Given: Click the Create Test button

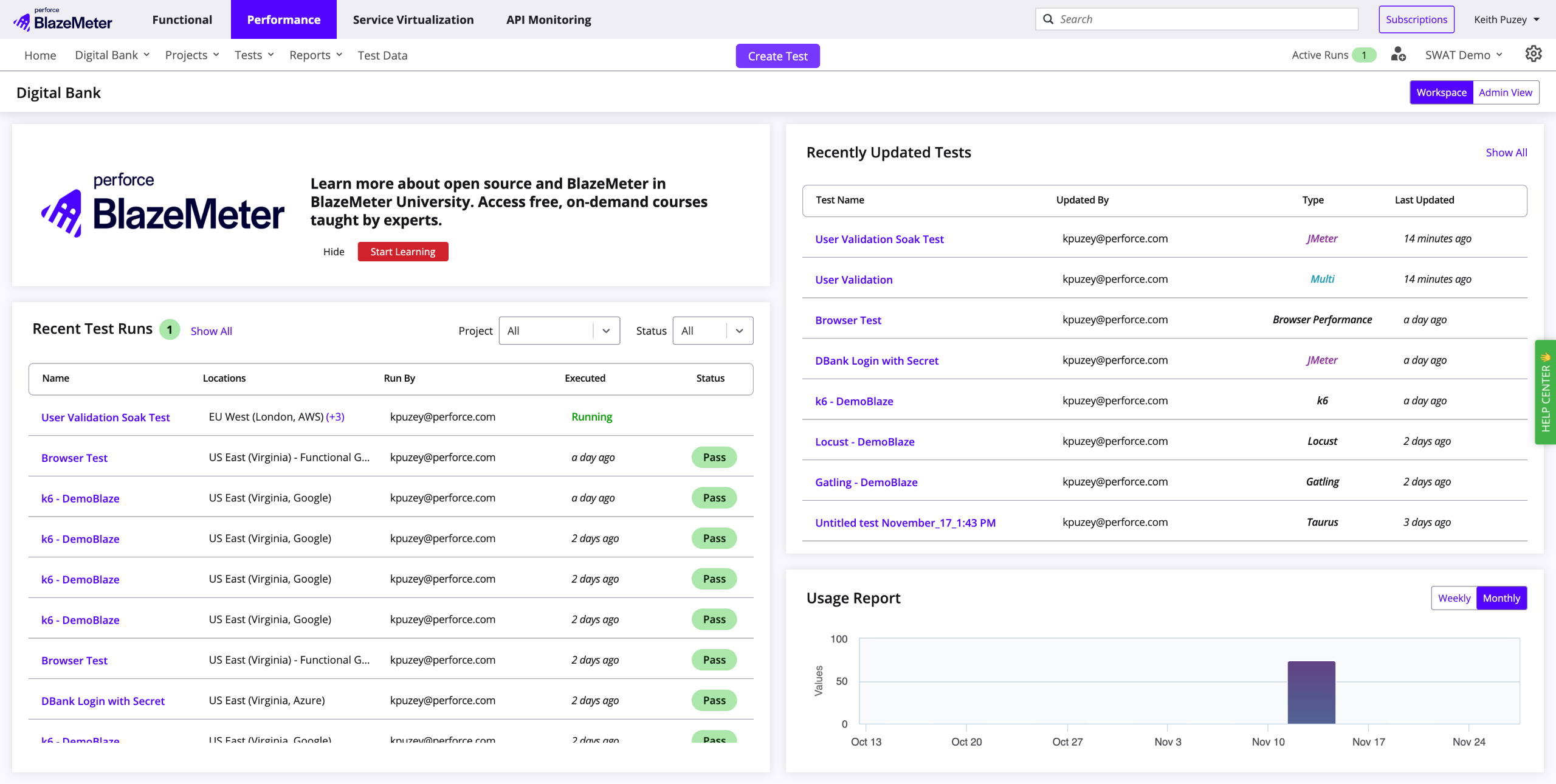Looking at the screenshot, I should point(777,56).
